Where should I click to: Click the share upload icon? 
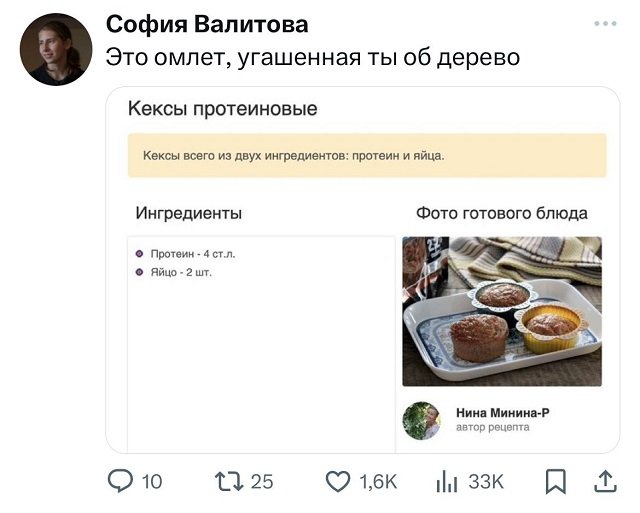coord(605,482)
